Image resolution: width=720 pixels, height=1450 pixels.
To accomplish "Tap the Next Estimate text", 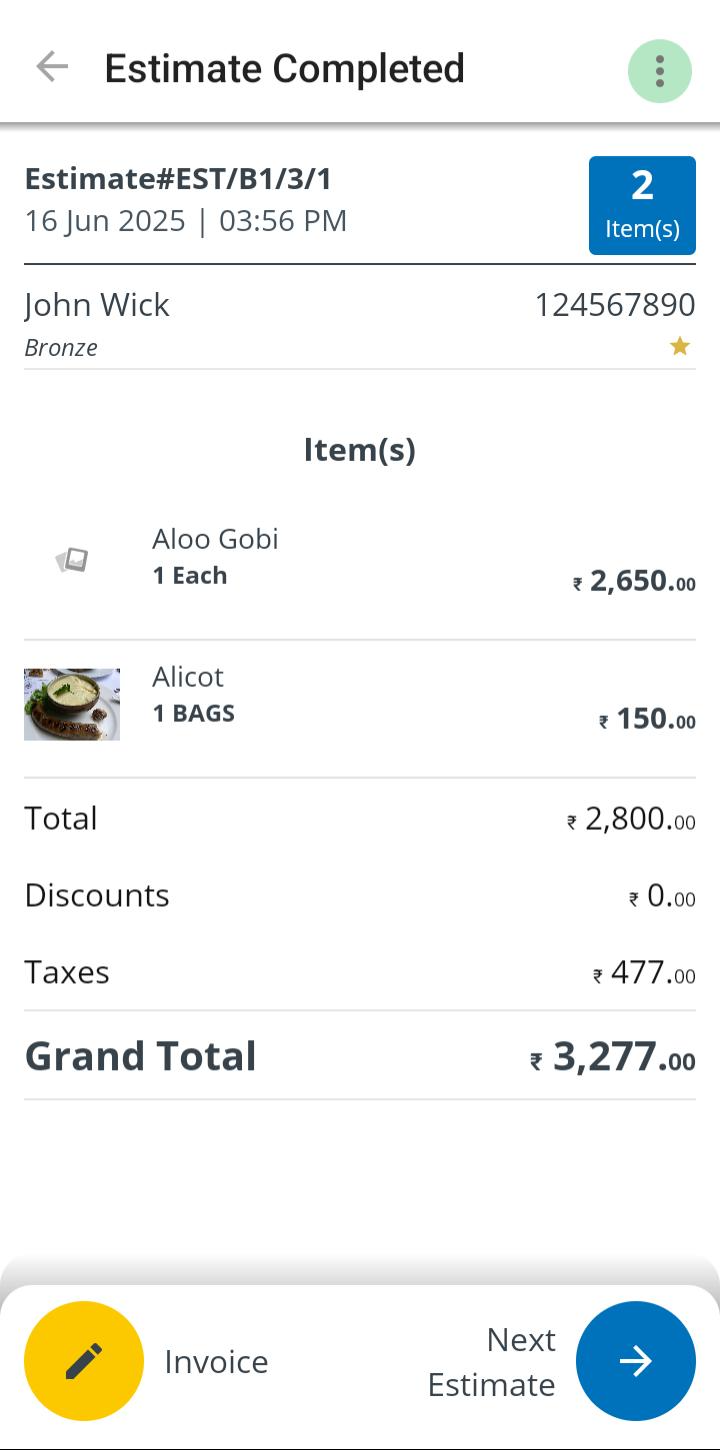I will [x=492, y=1362].
